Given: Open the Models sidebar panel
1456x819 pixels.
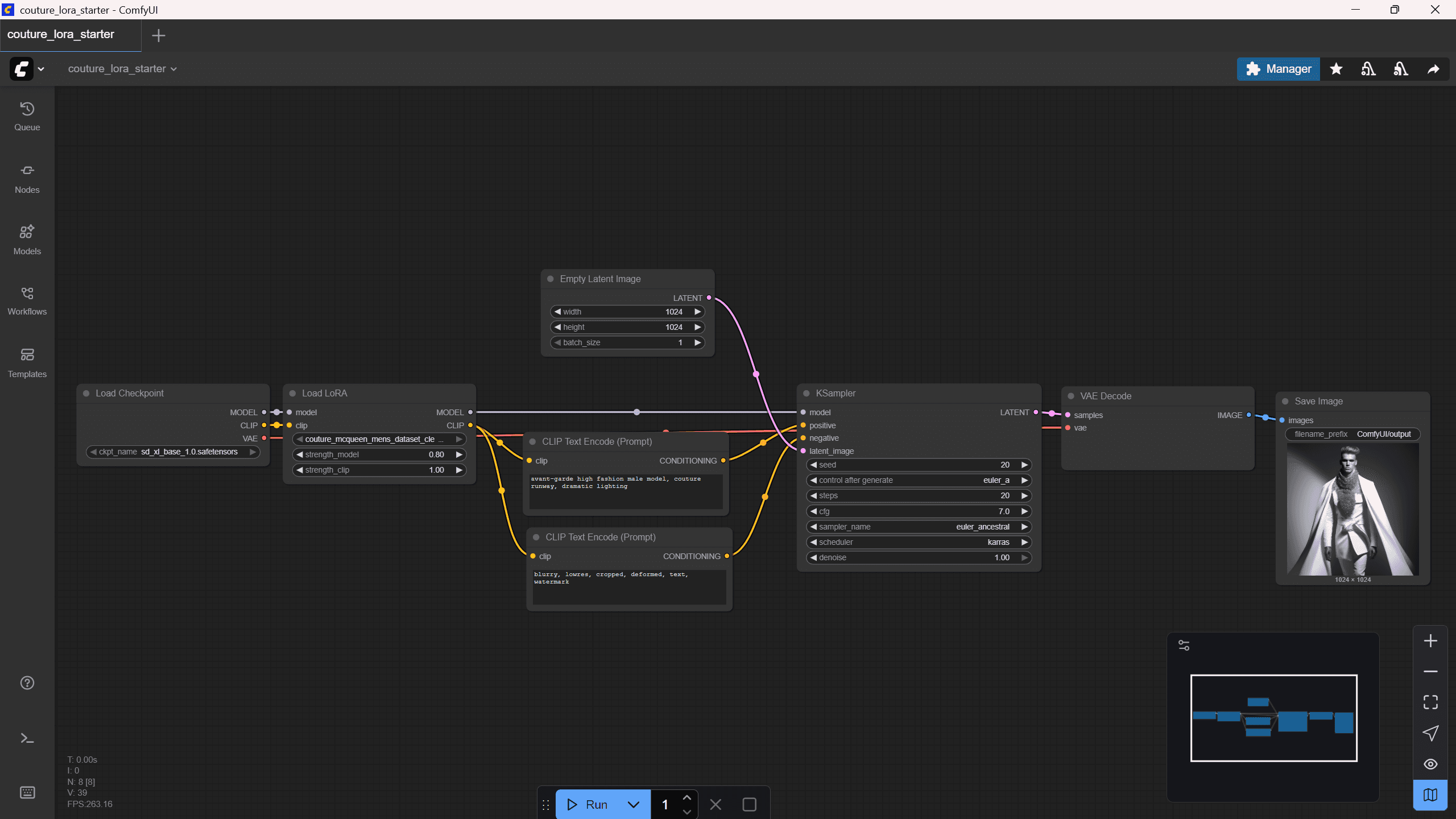Looking at the screenshot, I should tap(27, 240).
